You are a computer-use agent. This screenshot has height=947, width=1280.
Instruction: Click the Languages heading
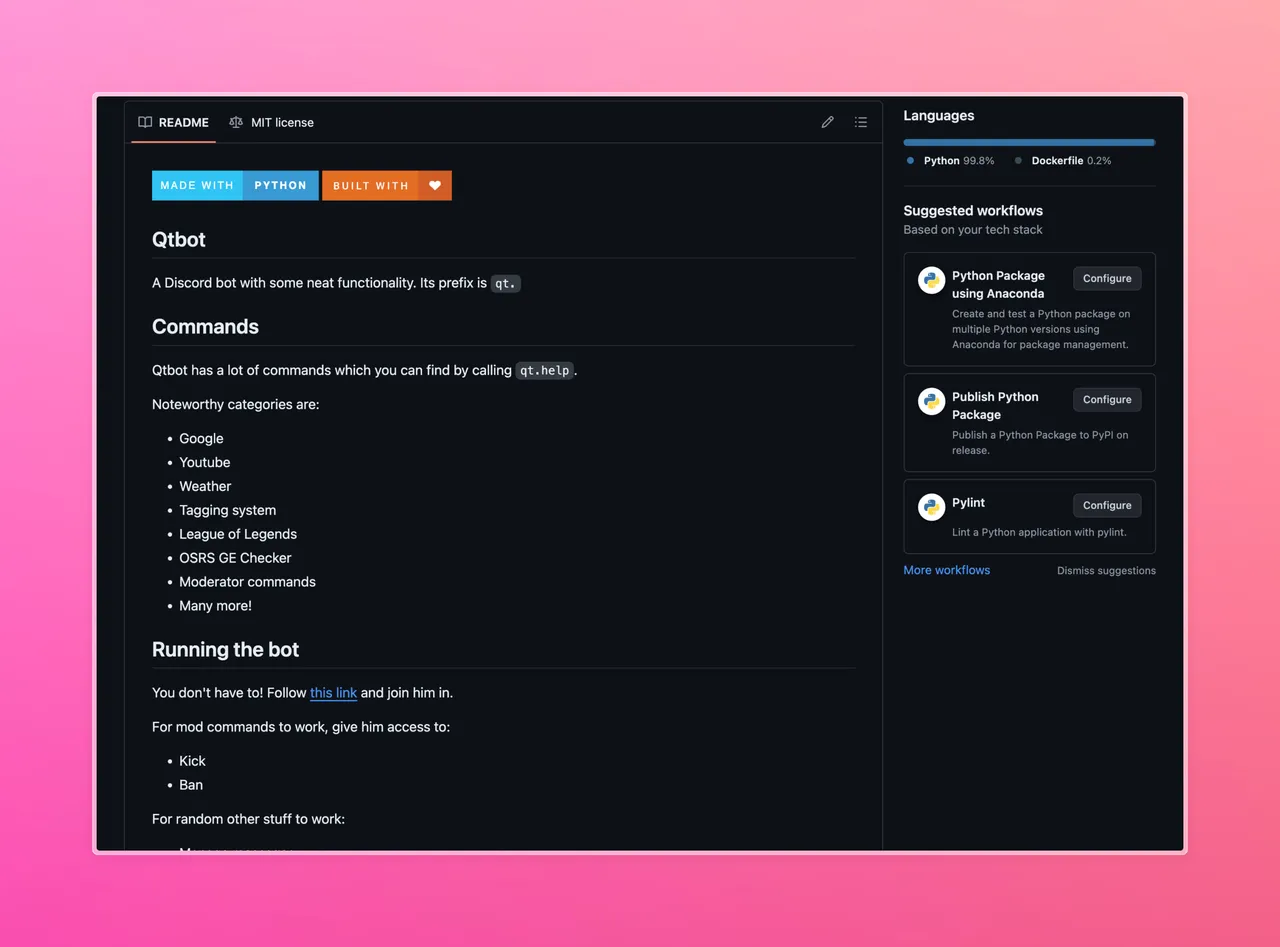[x=938, y=115]
